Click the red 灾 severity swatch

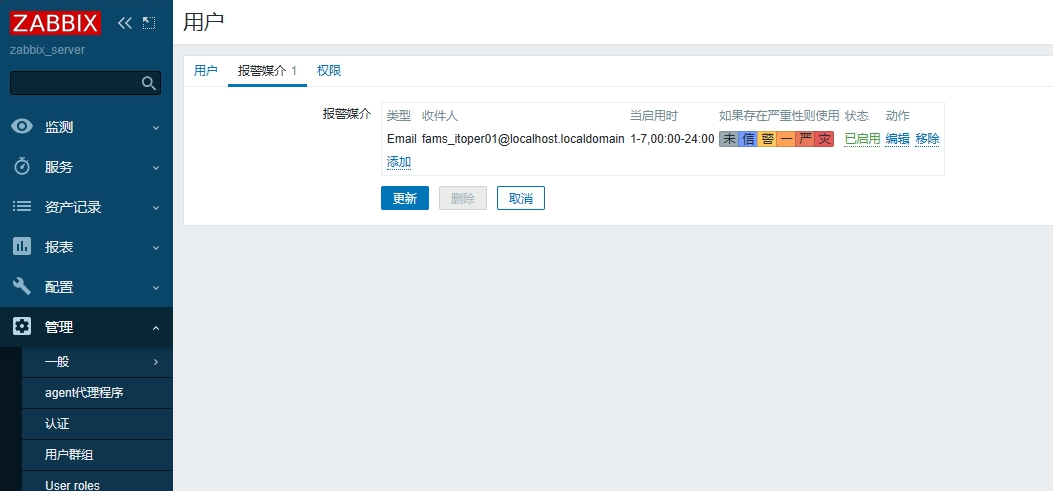pos(824,139)
